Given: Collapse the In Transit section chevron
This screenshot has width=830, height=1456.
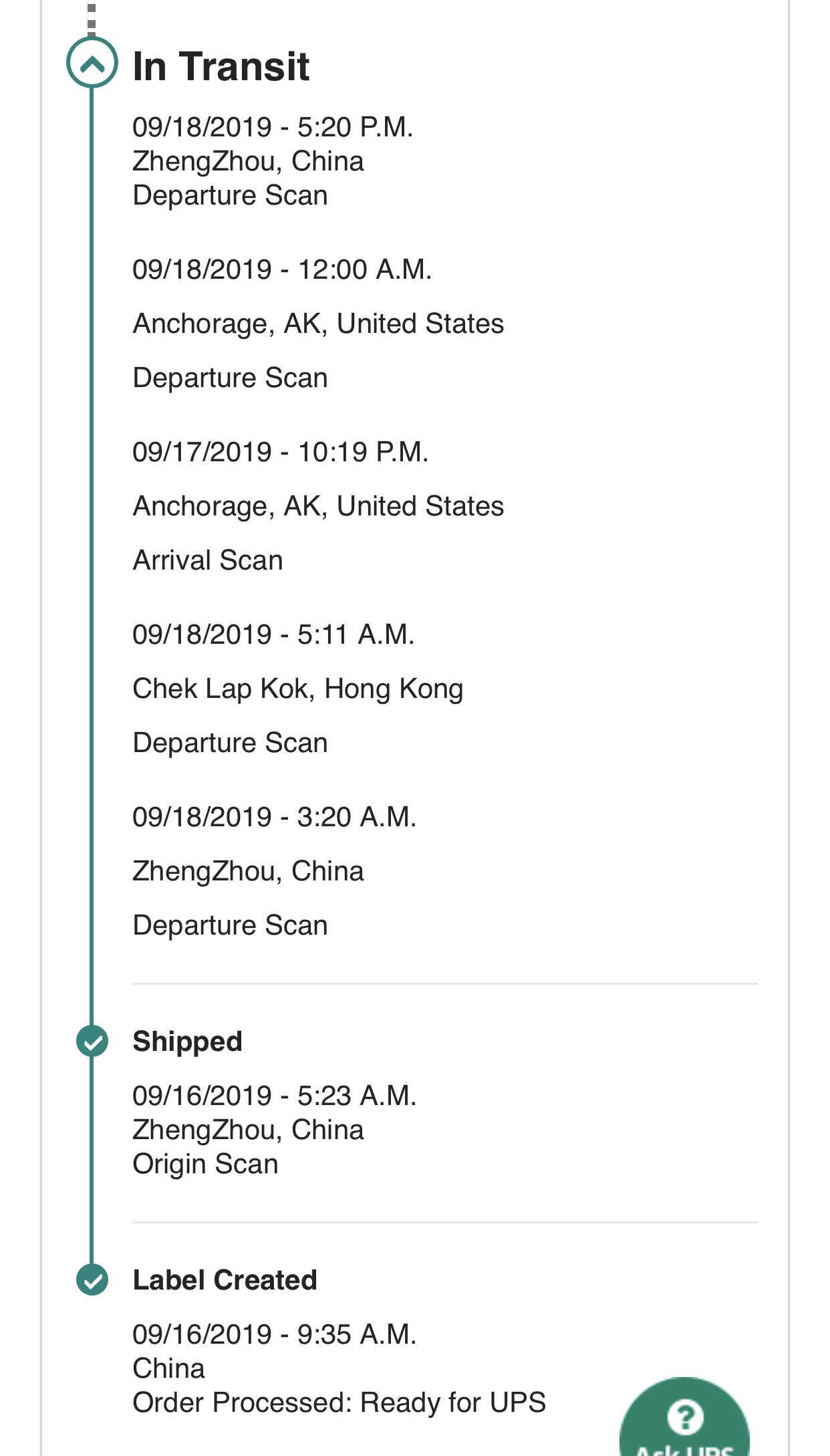Looking at the screenshot, I should tap(92, 64).
